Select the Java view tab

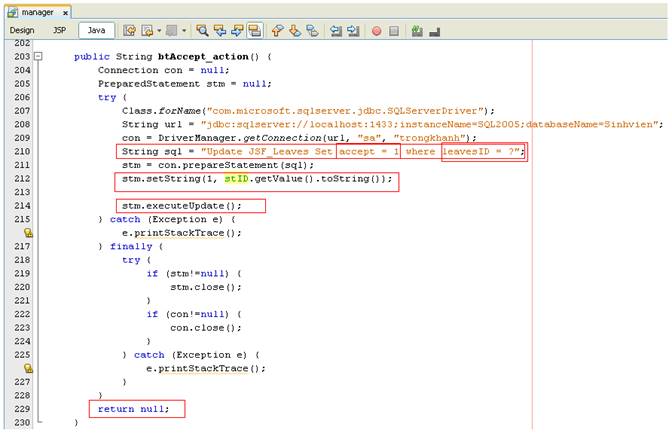pyautogui.click(x=96, y=30)
